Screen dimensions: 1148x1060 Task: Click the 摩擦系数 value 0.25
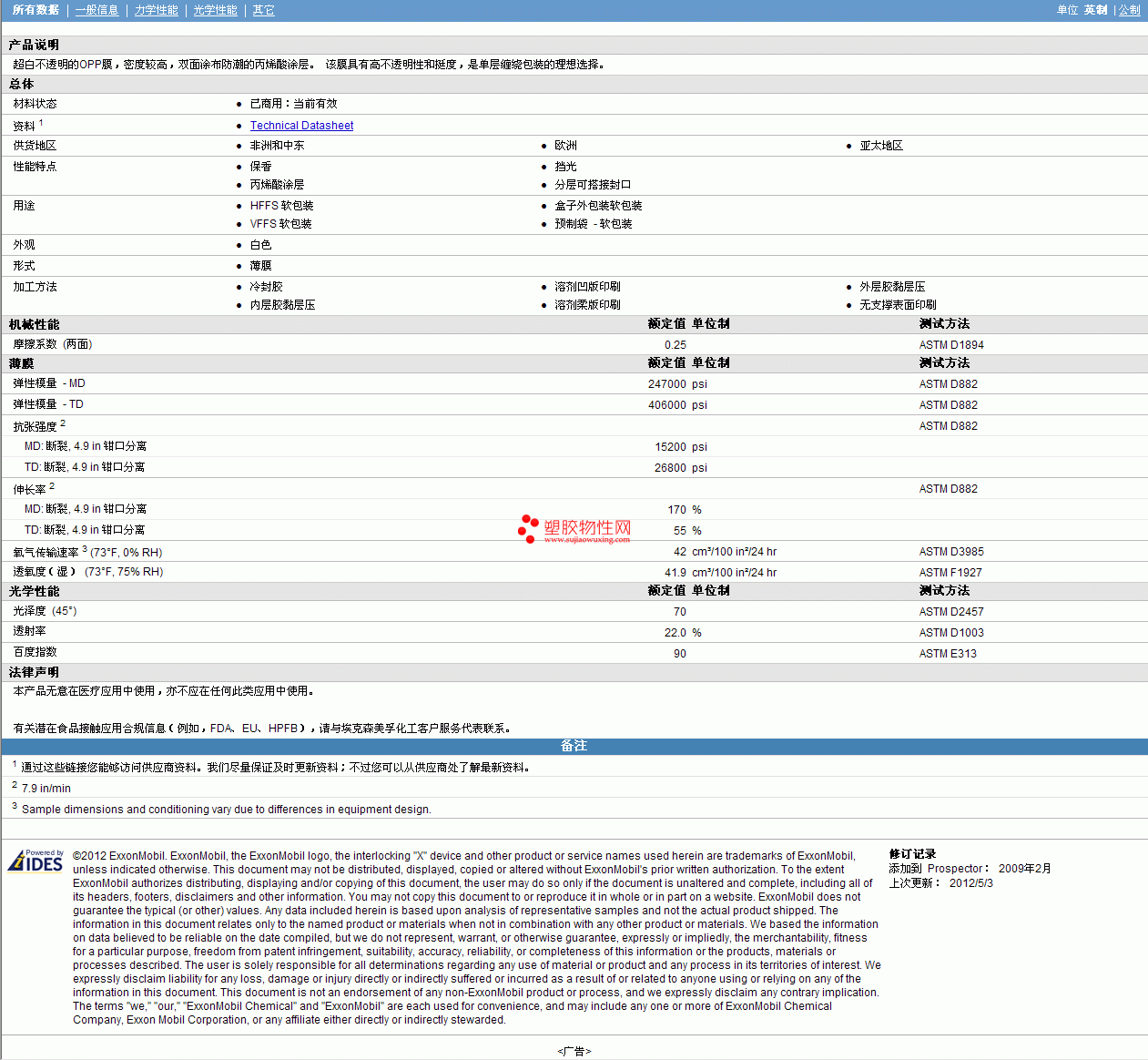[675, 345]
